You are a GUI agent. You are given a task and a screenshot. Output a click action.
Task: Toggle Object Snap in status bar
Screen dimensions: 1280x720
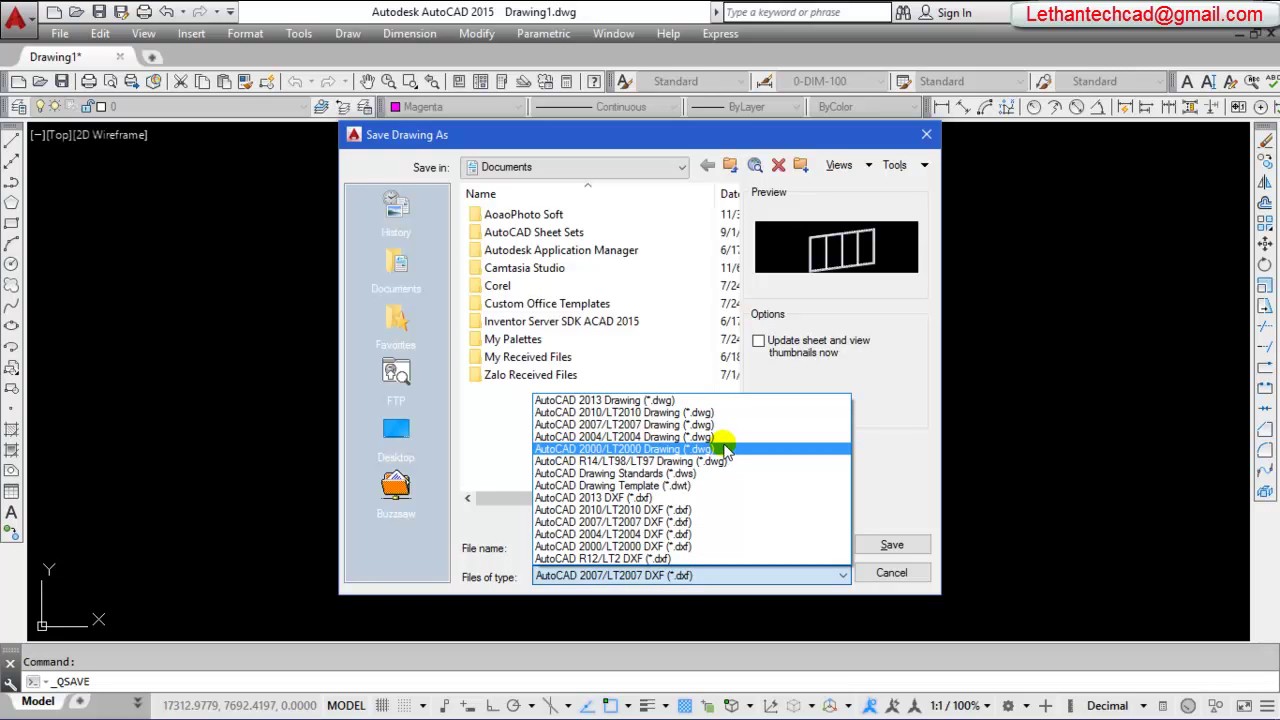pyautogui.click(x=611, y=706)
